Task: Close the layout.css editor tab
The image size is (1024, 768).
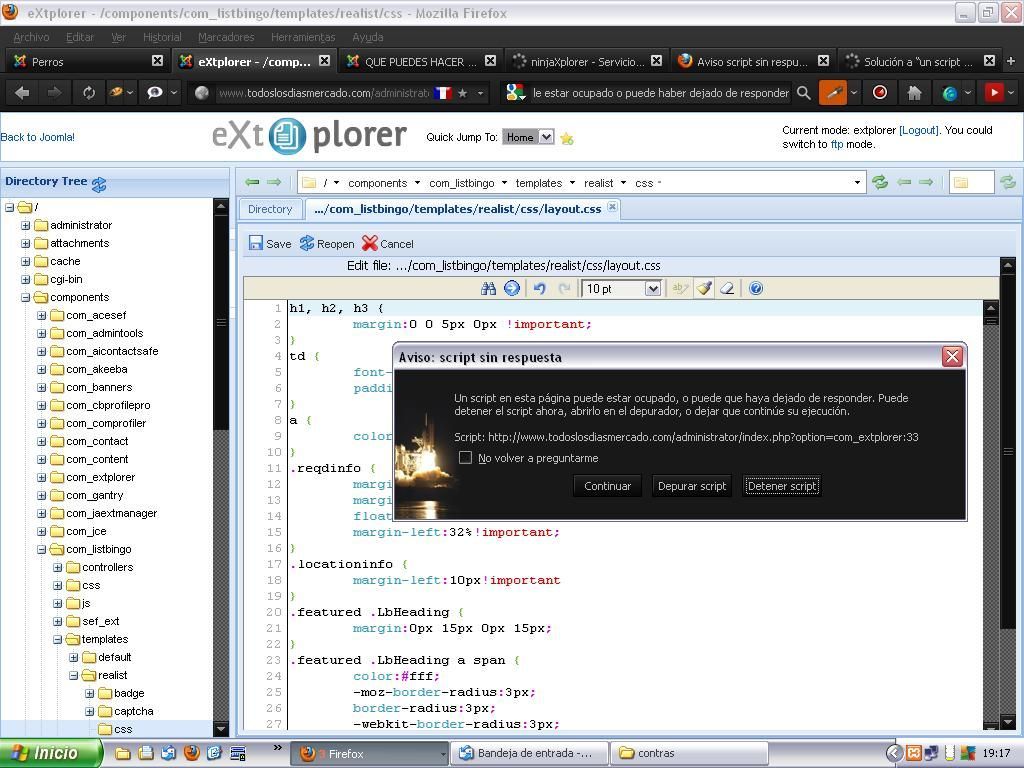Action: click(x=612, y=207)
